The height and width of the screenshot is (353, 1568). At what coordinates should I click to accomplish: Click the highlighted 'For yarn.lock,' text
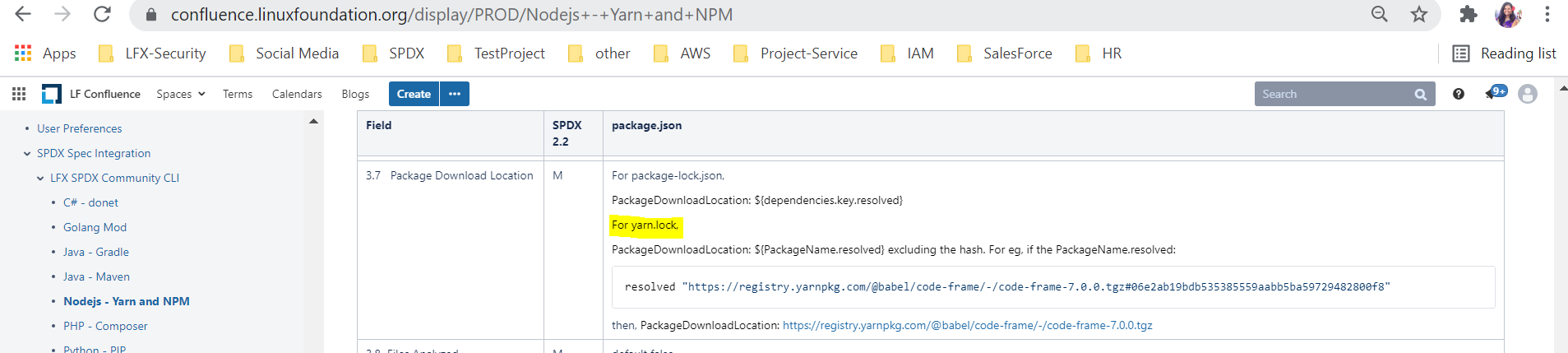coord(645,225)
